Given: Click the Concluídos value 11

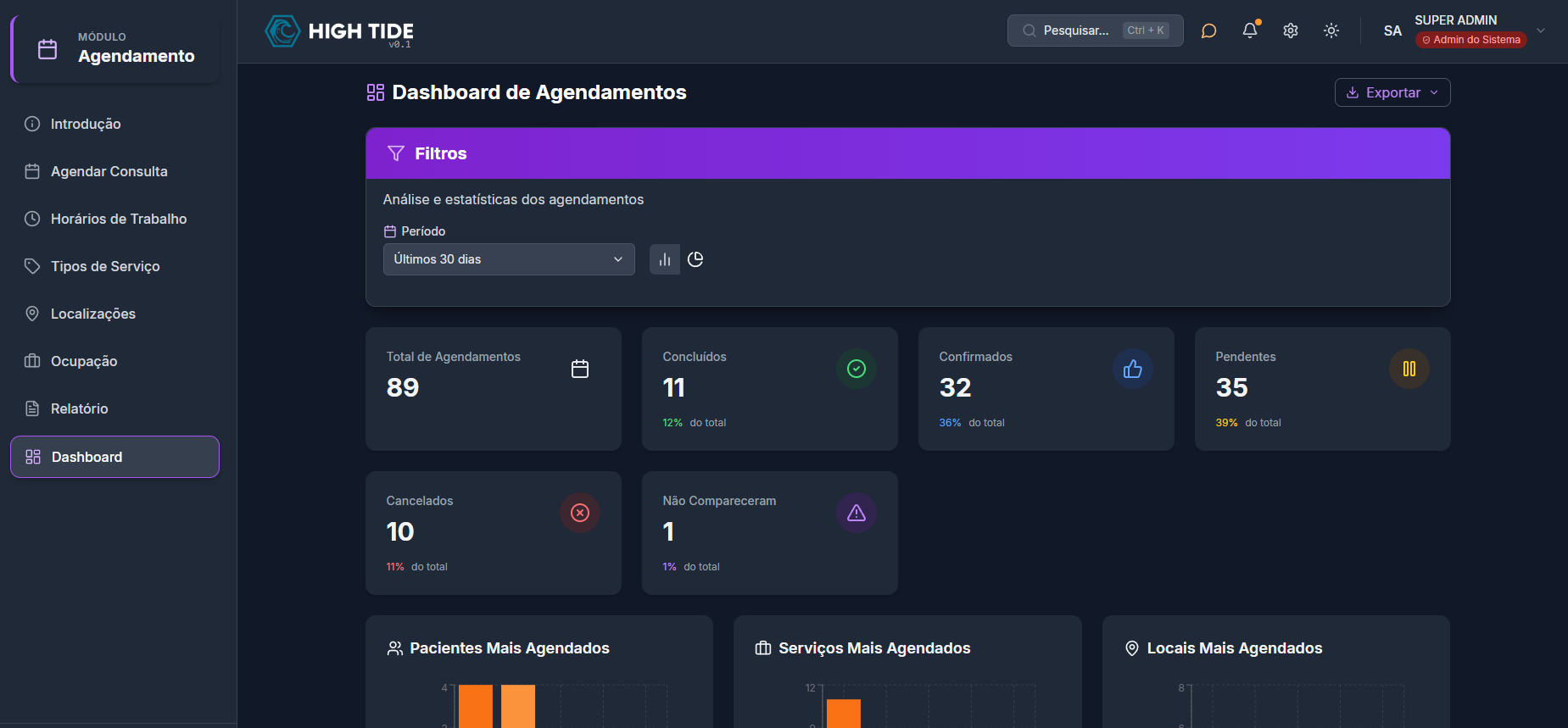Looking at the screenshot, I should (673, 387).
